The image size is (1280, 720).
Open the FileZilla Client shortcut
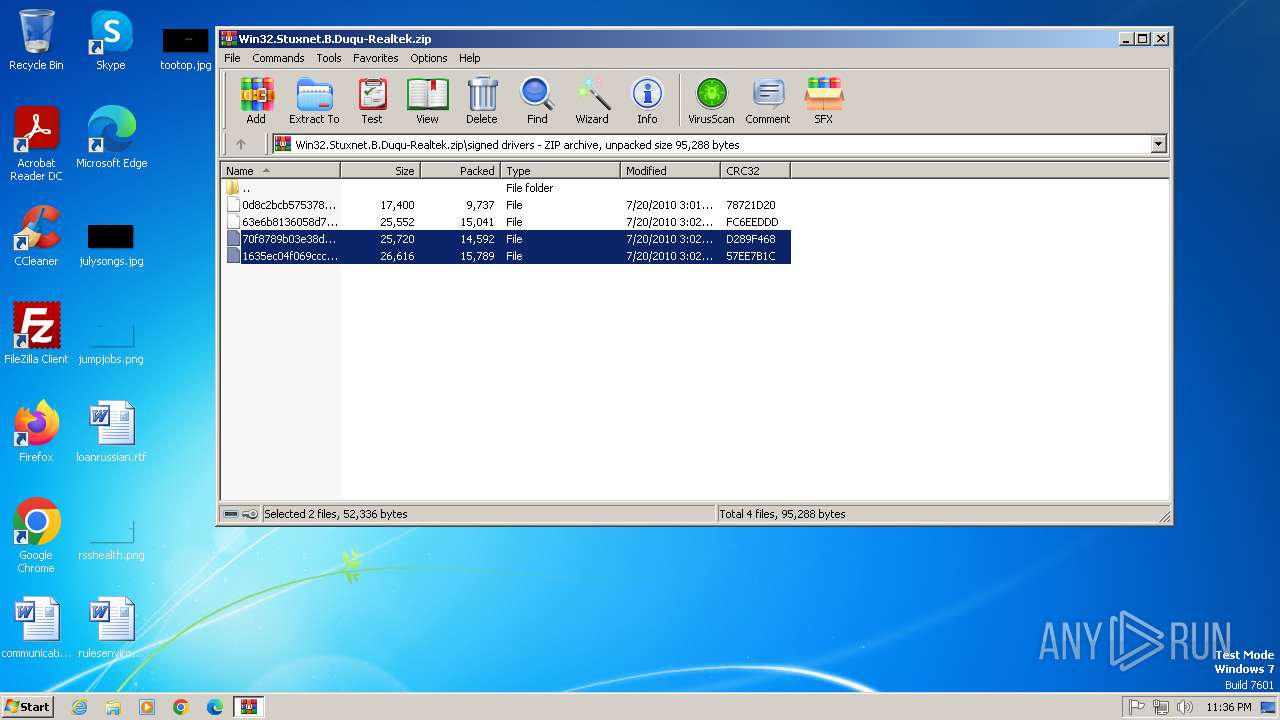pos(36,334)
